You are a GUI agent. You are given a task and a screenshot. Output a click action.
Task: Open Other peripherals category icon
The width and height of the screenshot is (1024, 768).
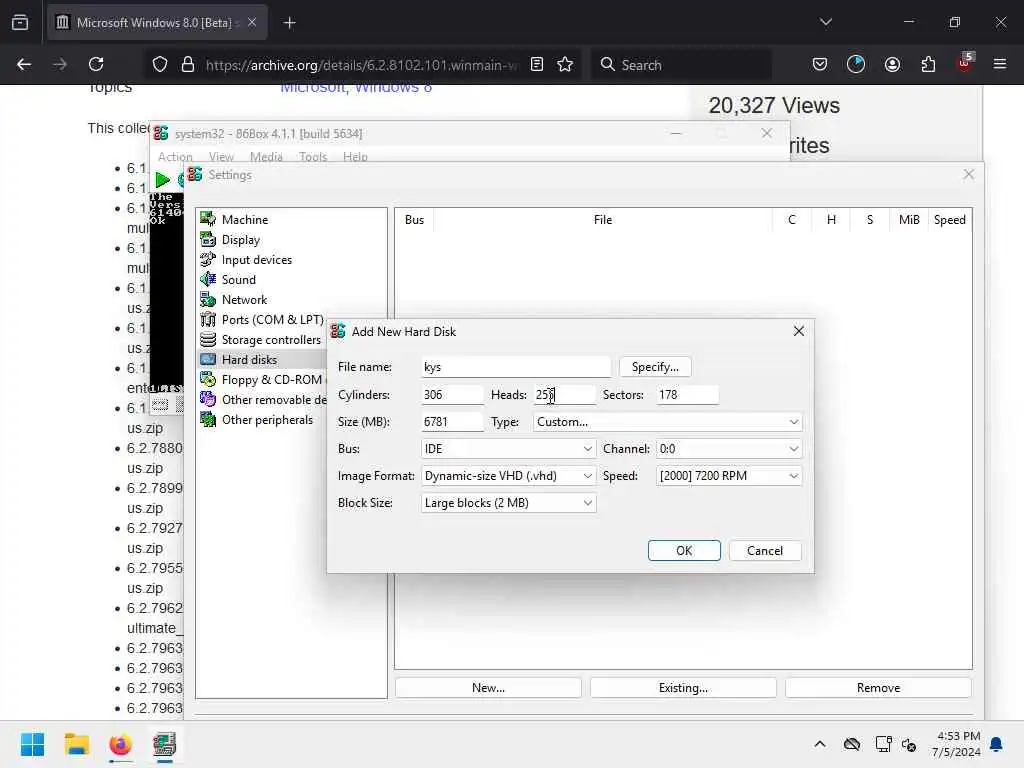point(208,419)
